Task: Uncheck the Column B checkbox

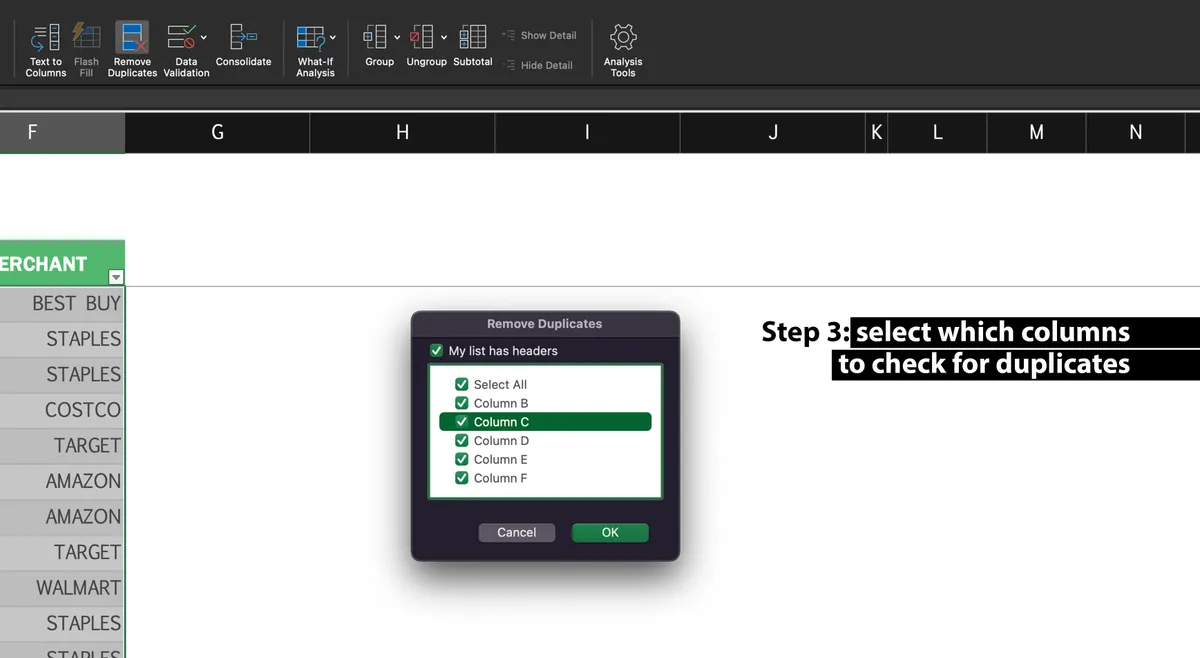Action: (x=462, y=403)
